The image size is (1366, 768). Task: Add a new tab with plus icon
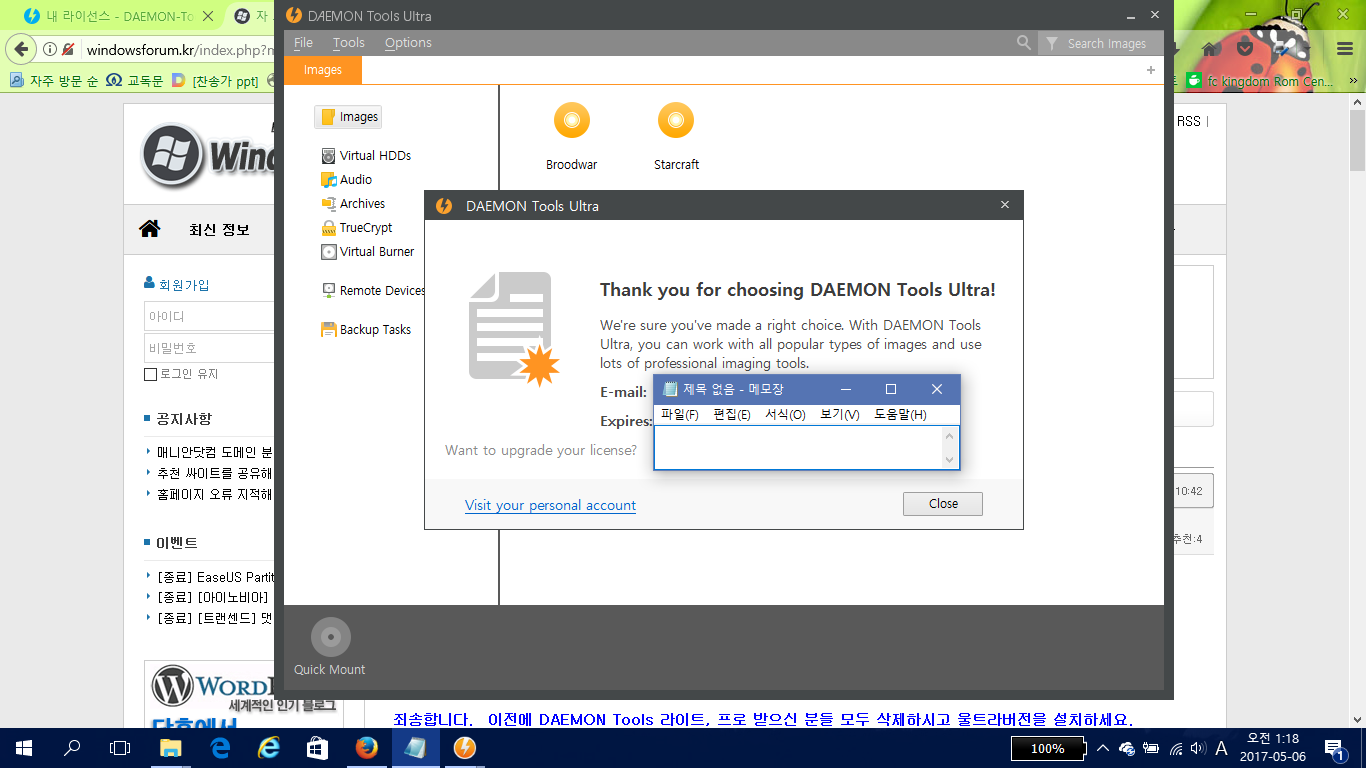click(x=1151, y=70)
